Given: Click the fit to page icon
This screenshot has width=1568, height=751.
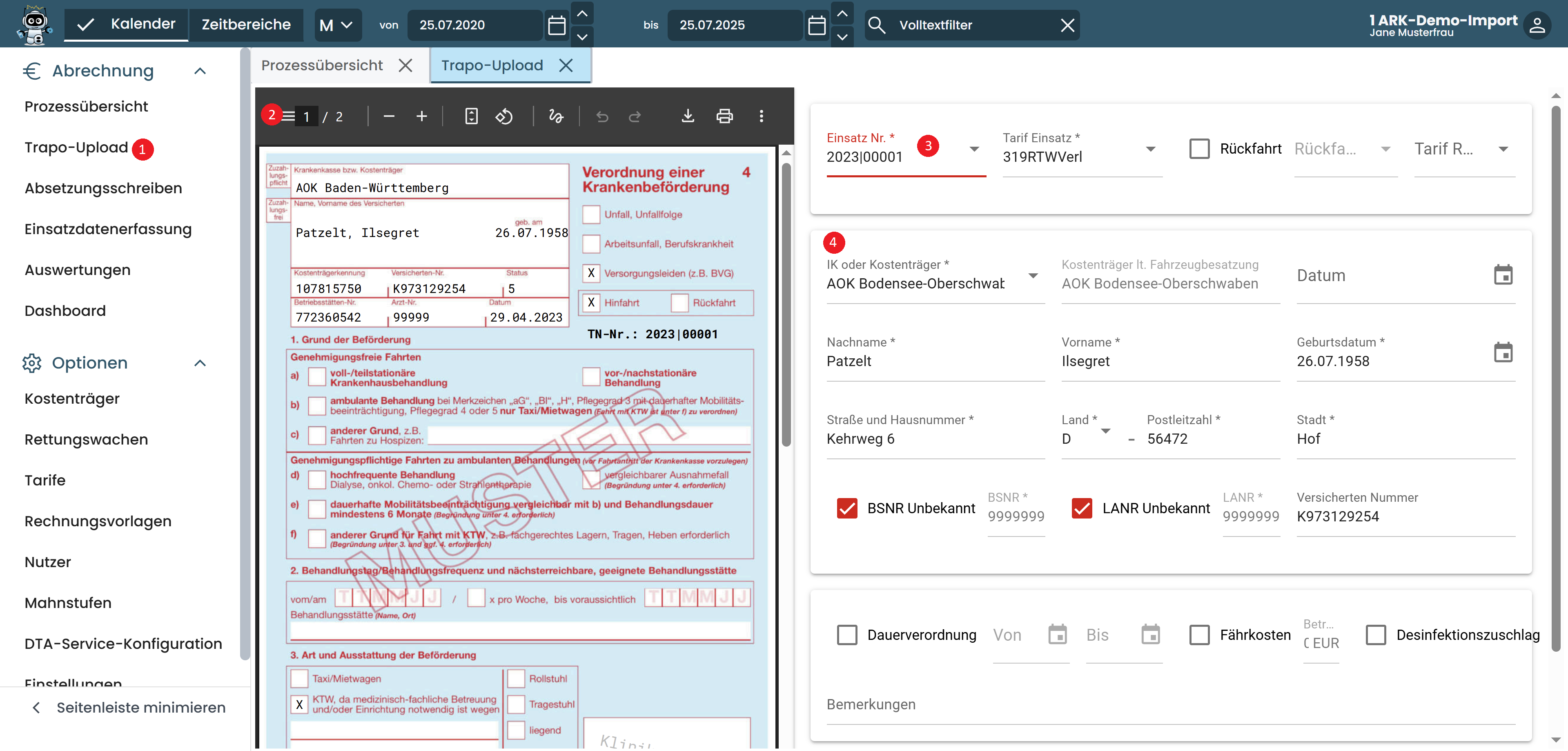Looking at the screenshot, I should (471, 116).
